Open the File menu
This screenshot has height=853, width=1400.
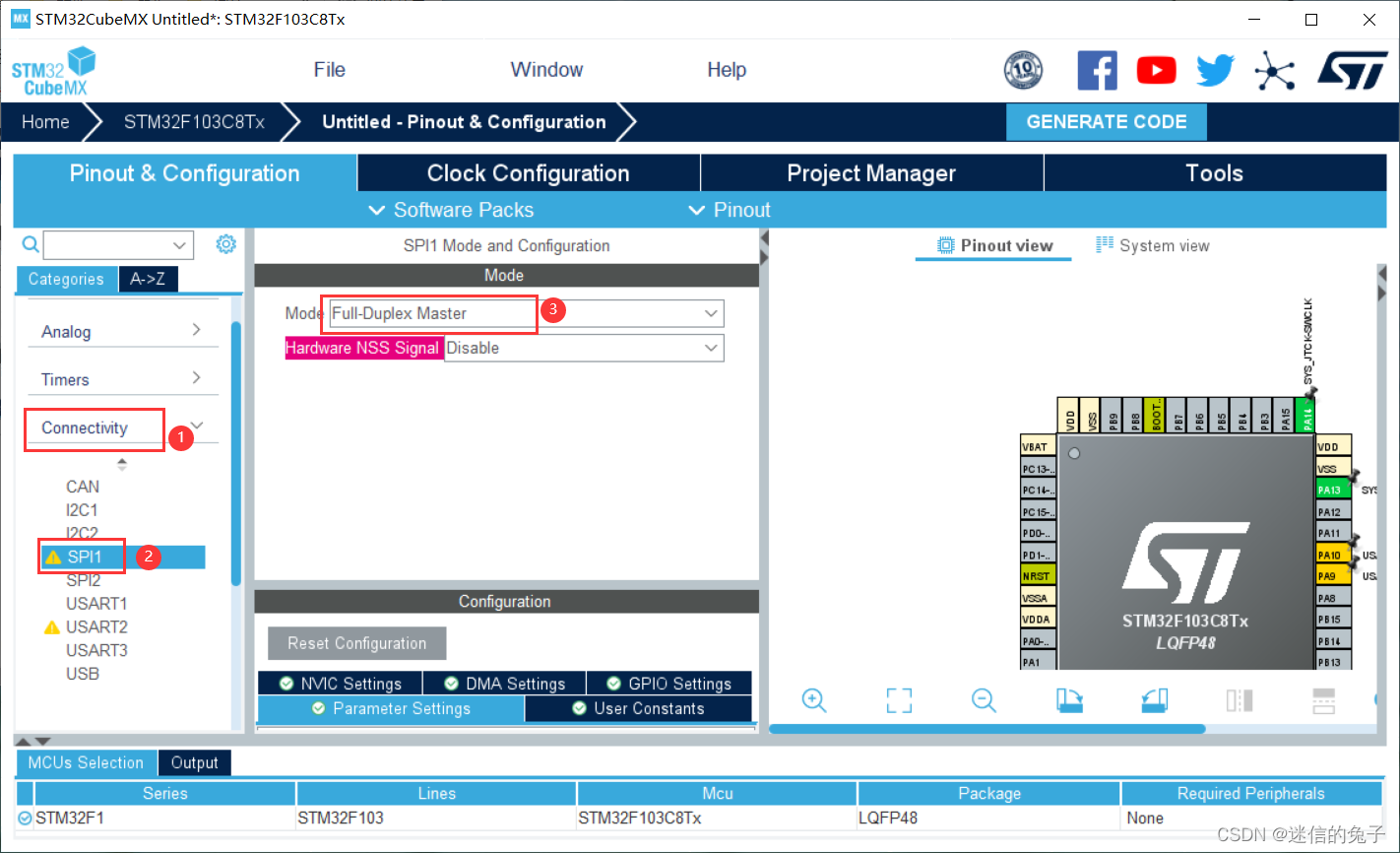330,70
